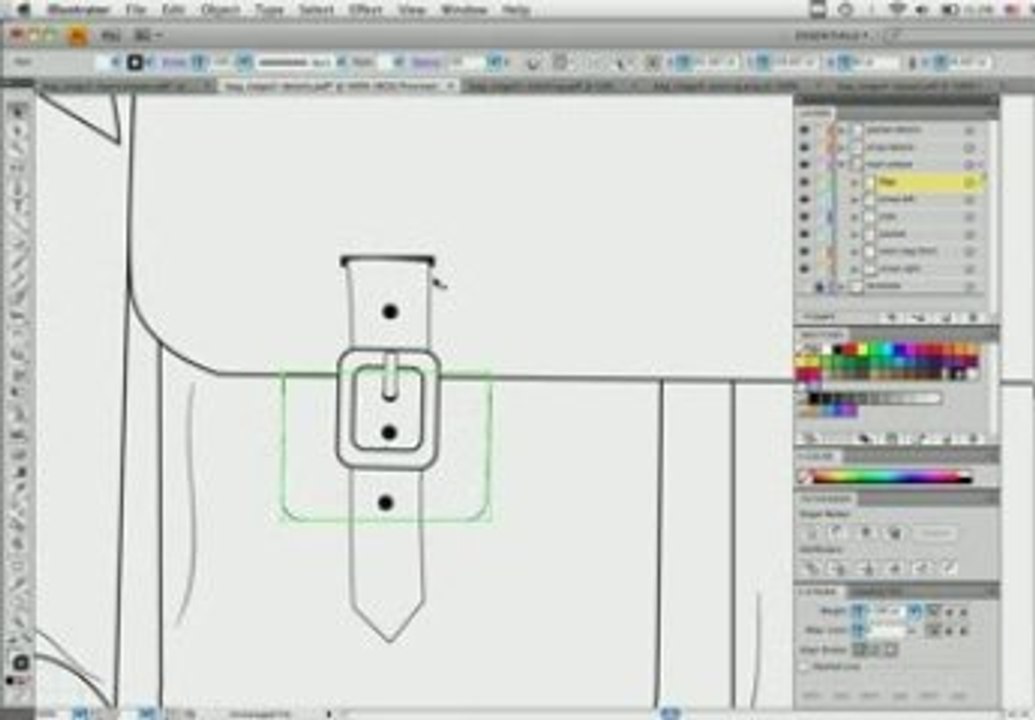Pick the red swatch in top swatch row

[850, 348]
